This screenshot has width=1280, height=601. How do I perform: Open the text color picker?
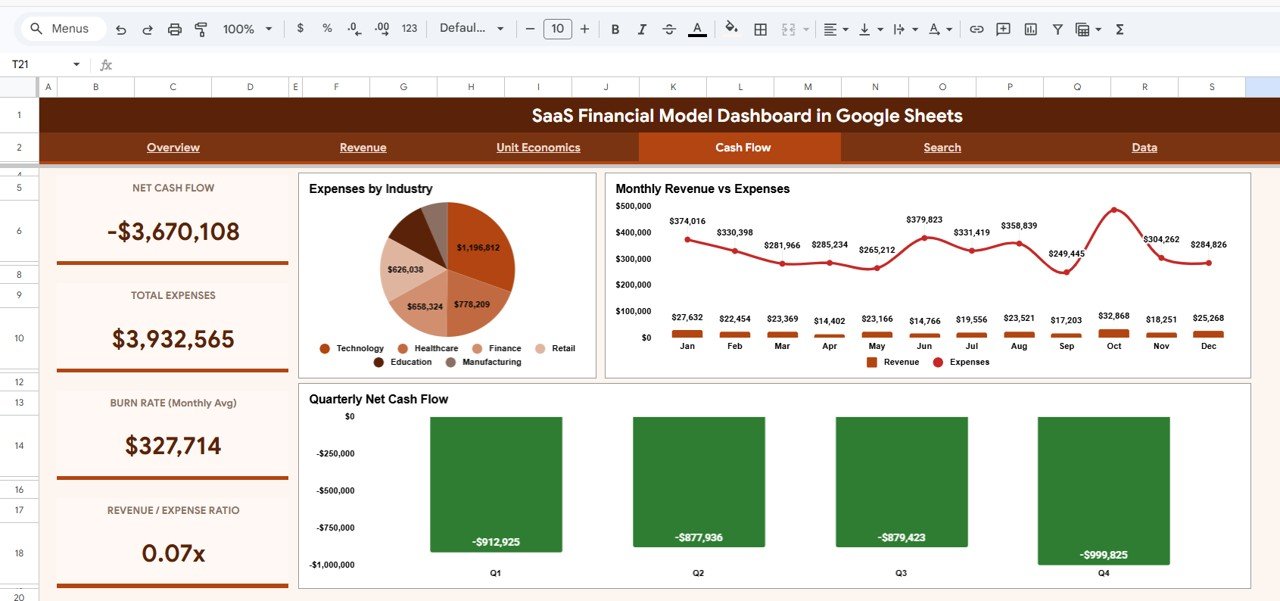(x=697, y=28)
